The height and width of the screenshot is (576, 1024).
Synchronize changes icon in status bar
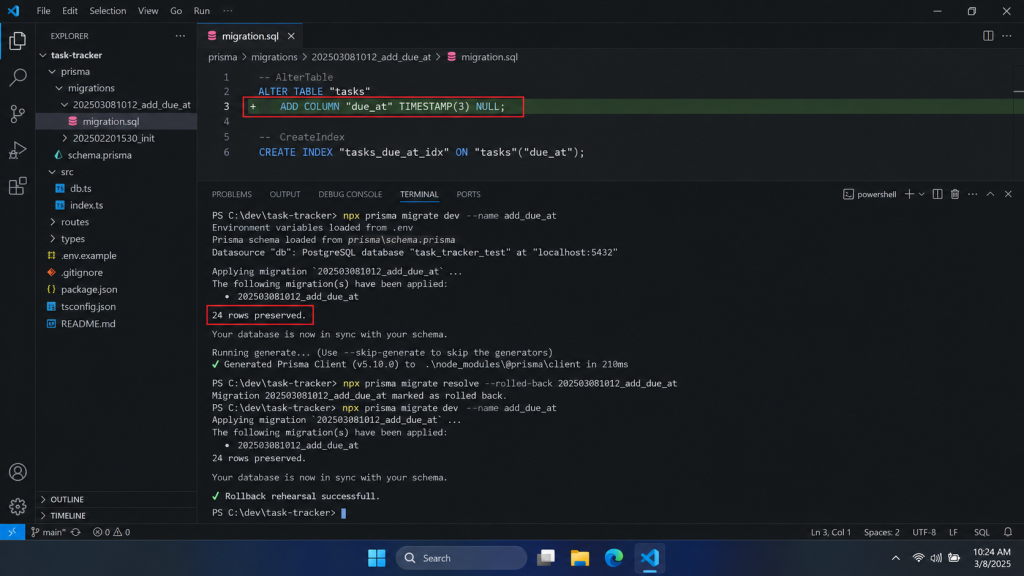pos(76,532)
